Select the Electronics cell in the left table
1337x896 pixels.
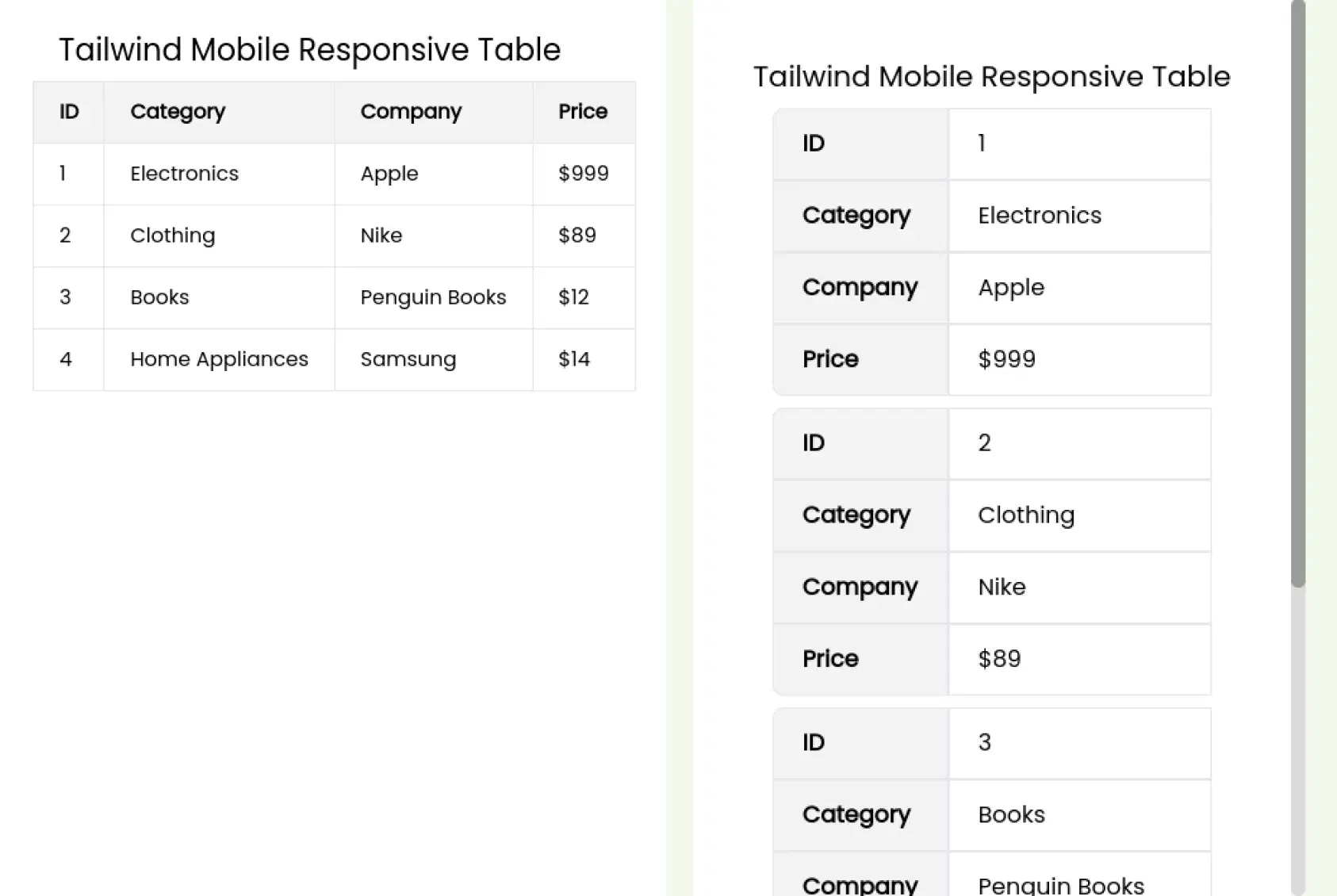[184, 174]
